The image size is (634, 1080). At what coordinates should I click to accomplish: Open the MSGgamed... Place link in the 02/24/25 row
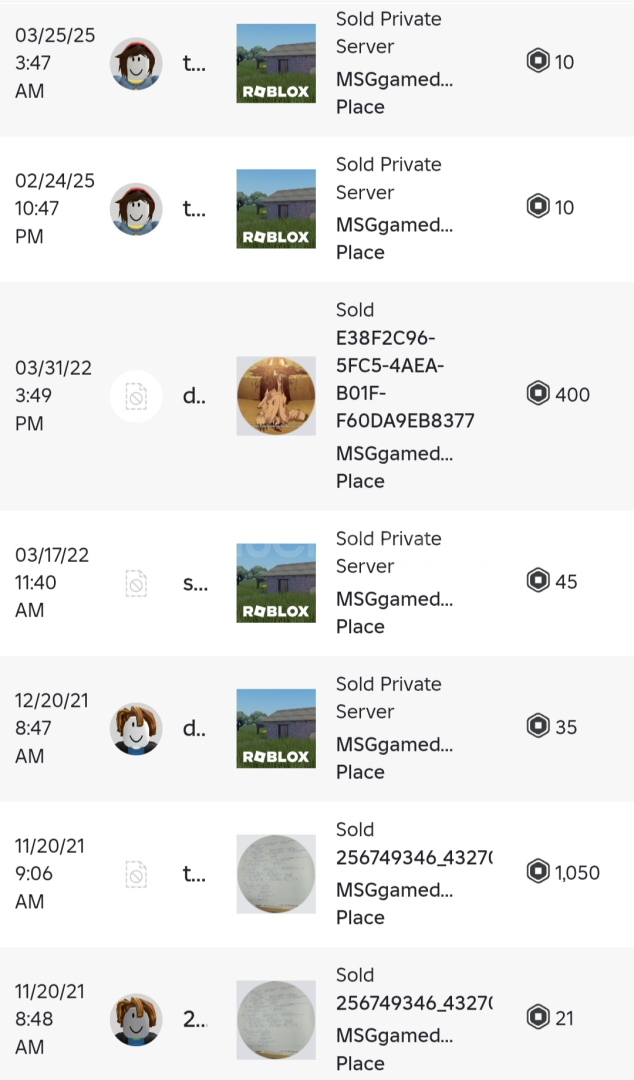pyautogui.click(x=394, y=238)
